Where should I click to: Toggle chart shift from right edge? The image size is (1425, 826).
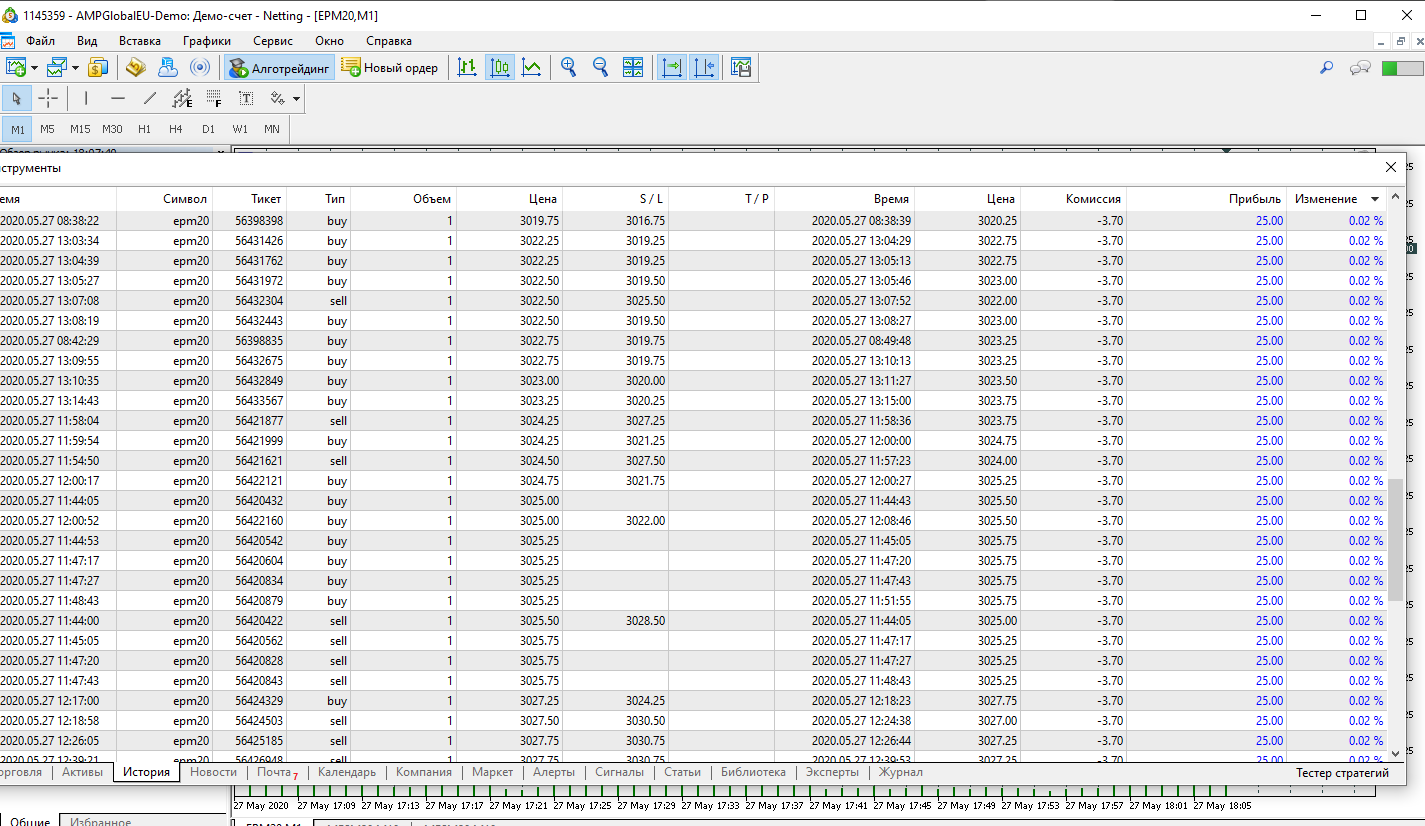(703, 67)
